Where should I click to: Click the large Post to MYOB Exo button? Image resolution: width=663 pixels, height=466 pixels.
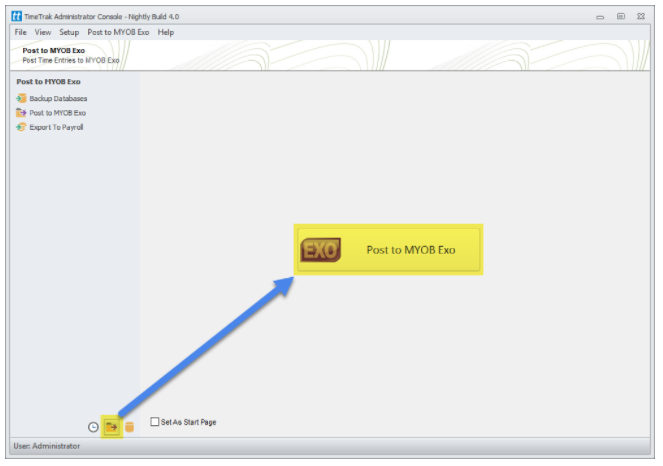389,249
